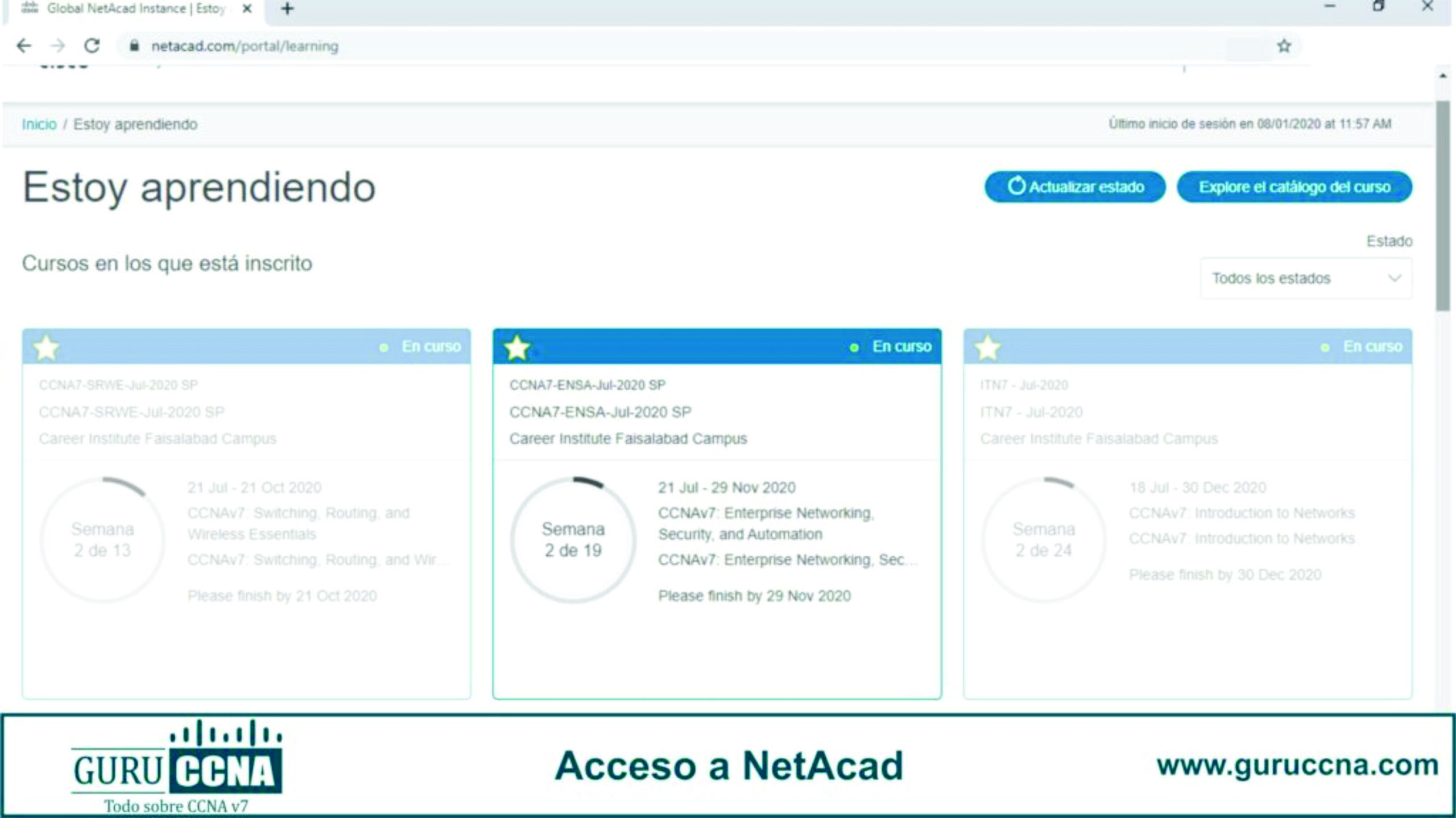Click the Último inicio de sesión text
The height and width of the screenshot is (818, 1456).
1250,123
